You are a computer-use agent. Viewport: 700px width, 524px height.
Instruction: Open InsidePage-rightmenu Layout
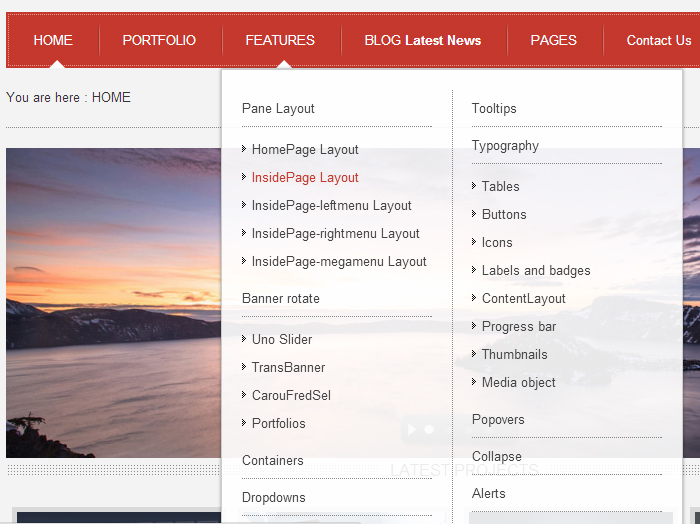(x=335, y=234)
